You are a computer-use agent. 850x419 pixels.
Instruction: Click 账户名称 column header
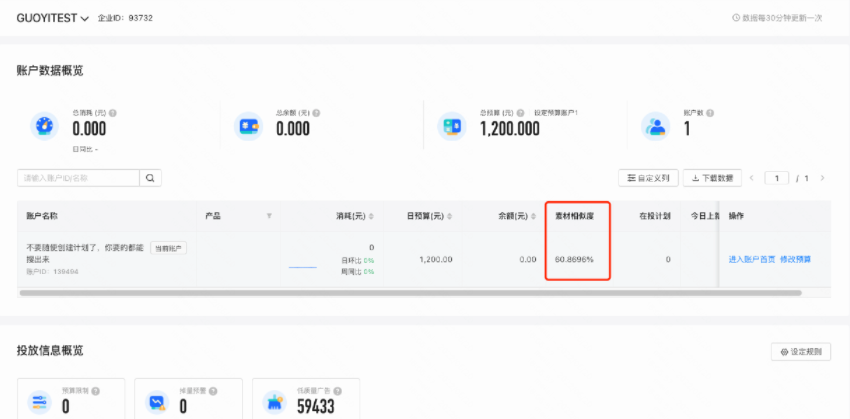tap(42, 216)
